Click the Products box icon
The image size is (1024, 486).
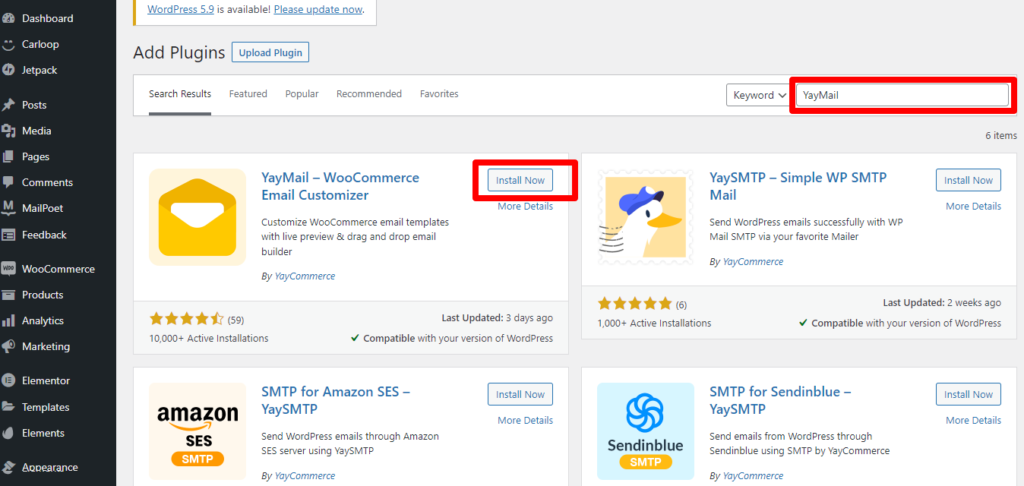[8, 295]
